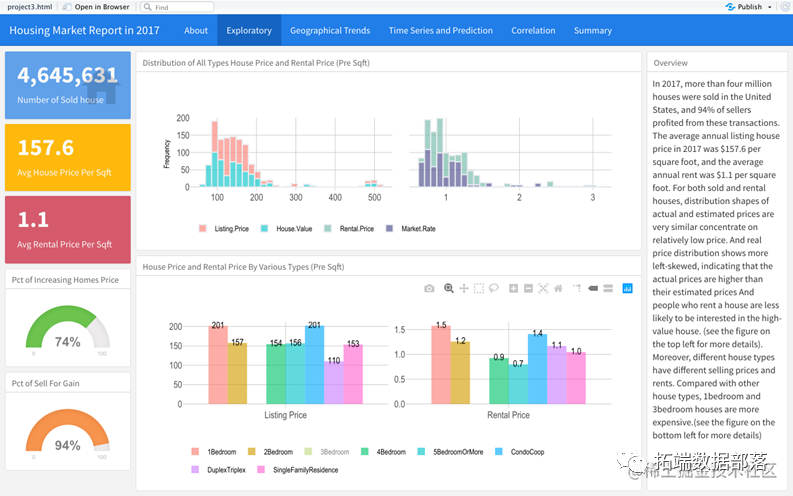Click the Market.Rate color swatch

tap(389, 229)
